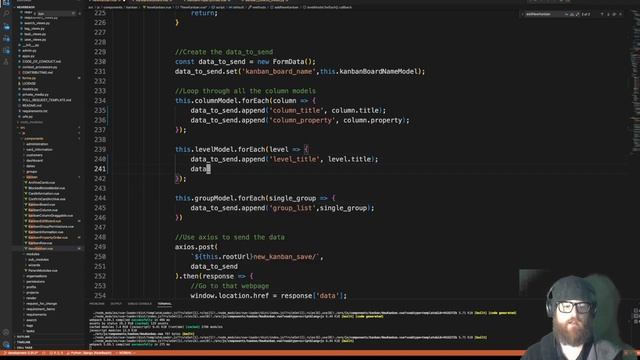The height and width of the screenshot is (360, 640).
Task: Open private_media.py file
Action: [x=36, y=94]
